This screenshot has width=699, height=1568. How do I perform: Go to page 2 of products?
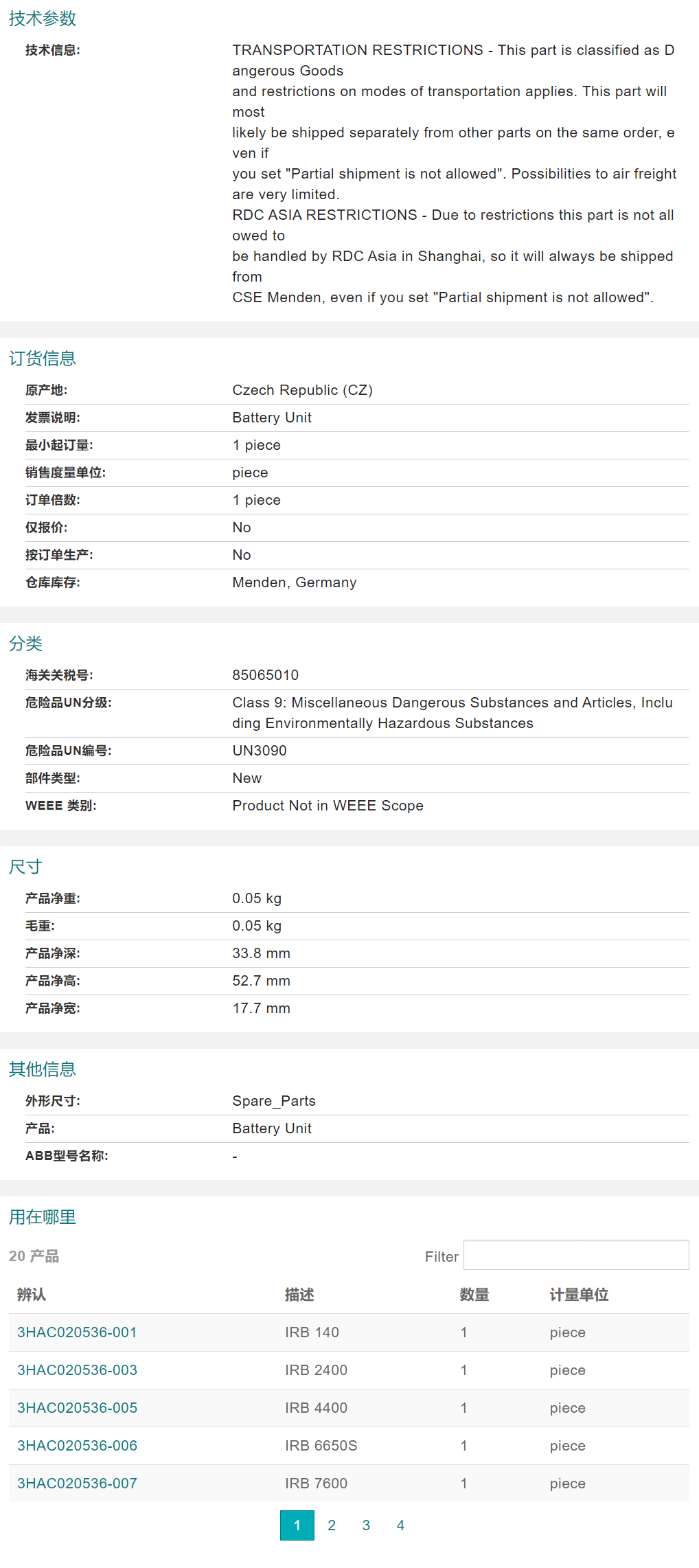(332, 1525)
